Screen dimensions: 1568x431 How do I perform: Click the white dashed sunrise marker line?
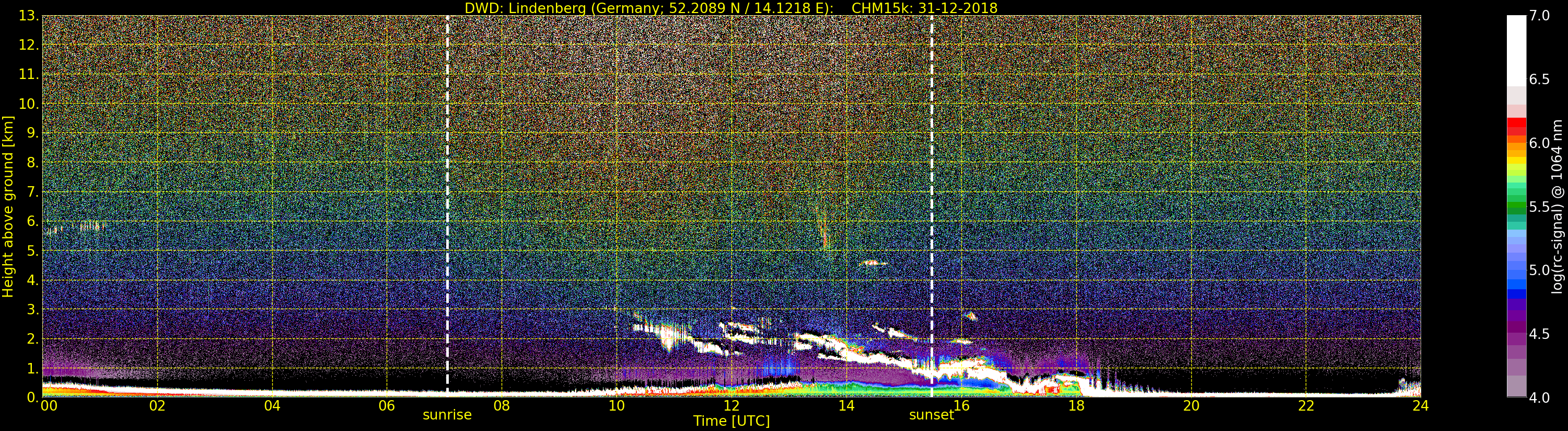coord(447,206)
